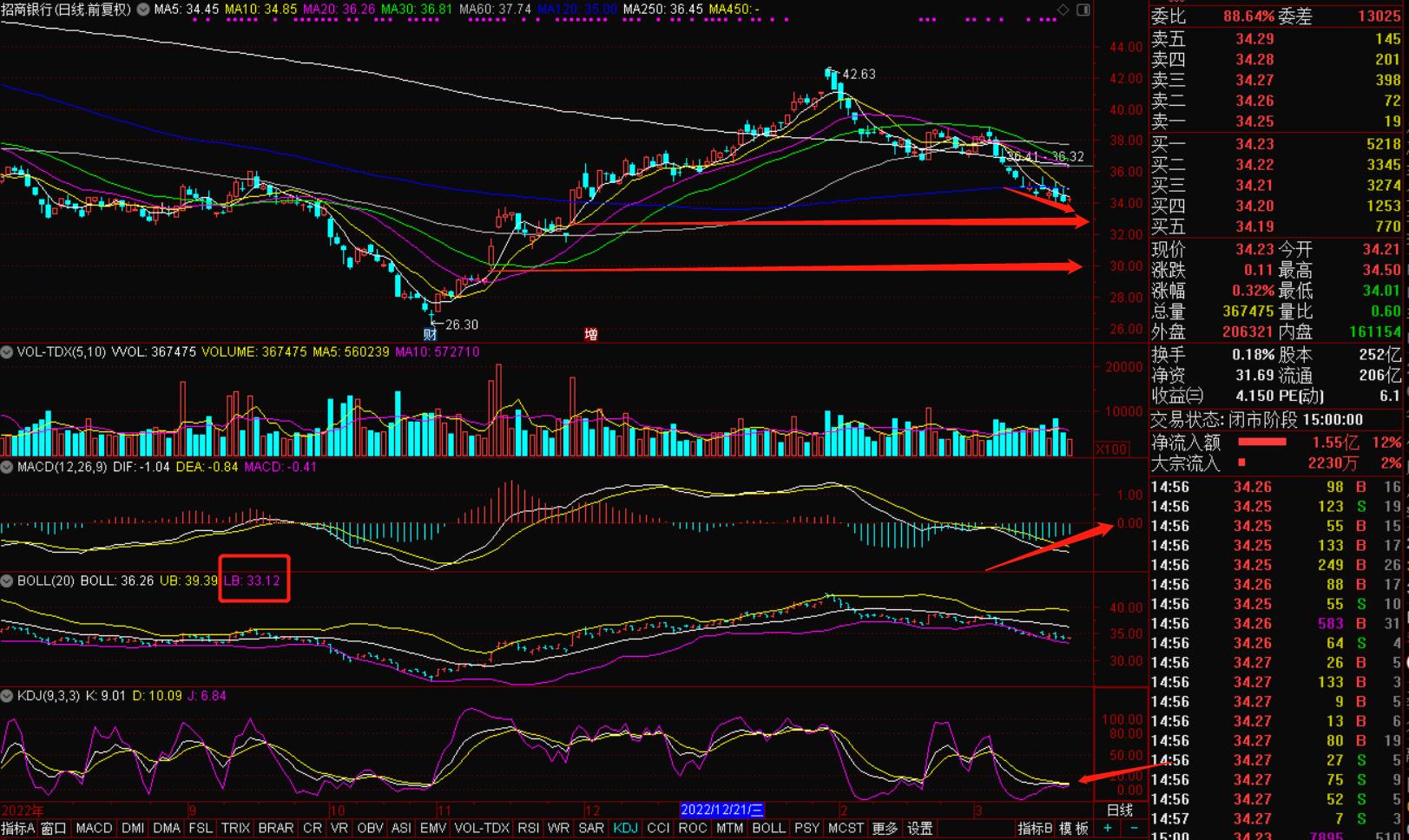The width and height of the screenshot is (1409, 840).
Task: Click the 财 financial marker on chart
Action: click(x=430, y=334)
